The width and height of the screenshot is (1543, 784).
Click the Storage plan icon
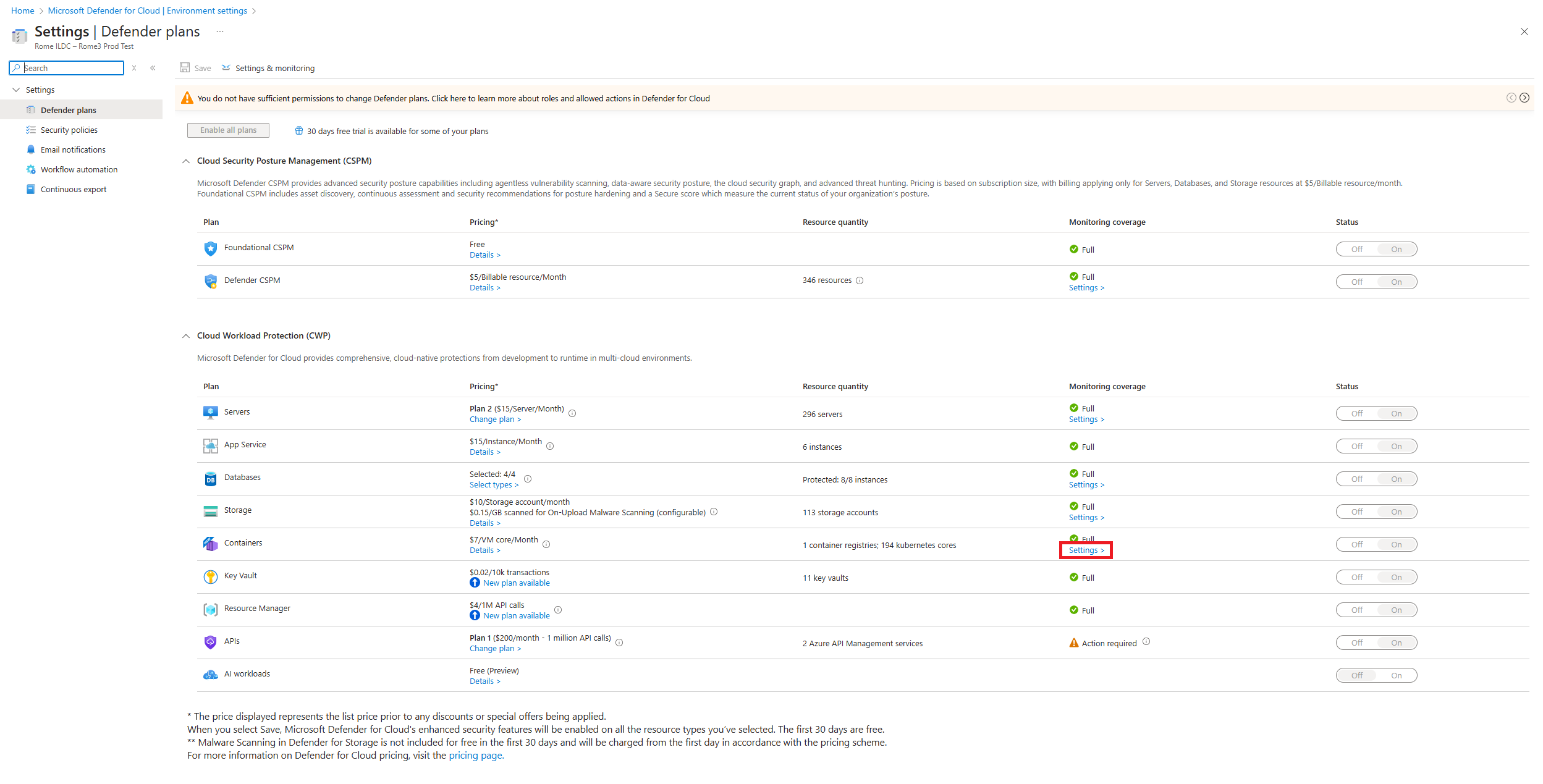point(211,511)
